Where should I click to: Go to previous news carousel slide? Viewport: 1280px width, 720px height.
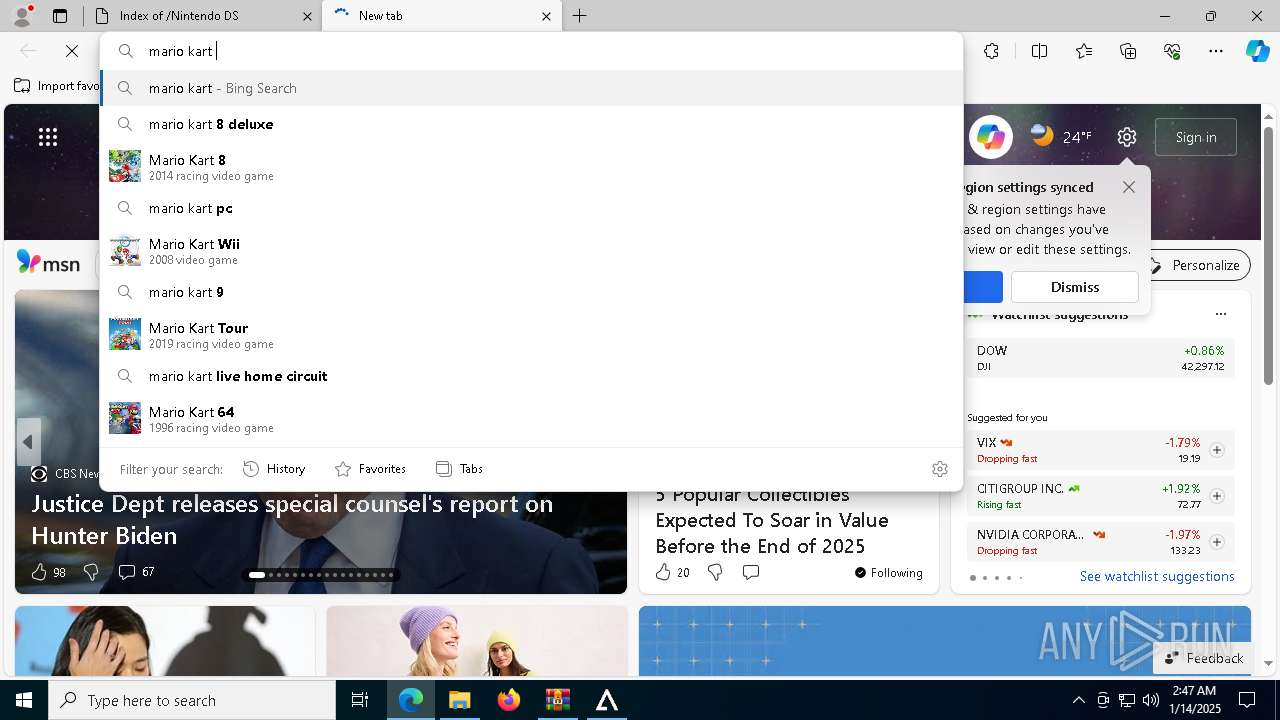point(28,442)
